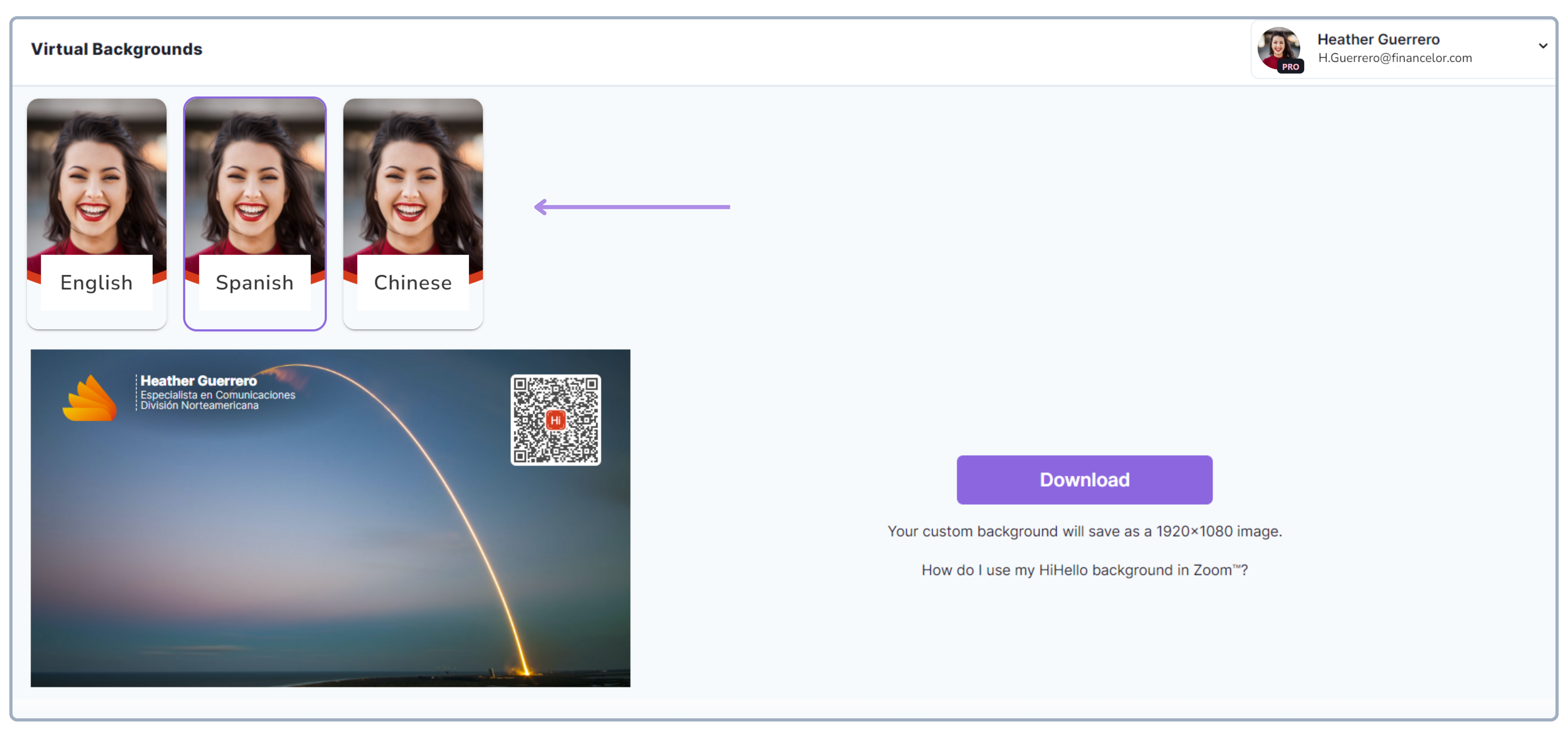Select the Spanish card thumbnail

tap(255, 214)
